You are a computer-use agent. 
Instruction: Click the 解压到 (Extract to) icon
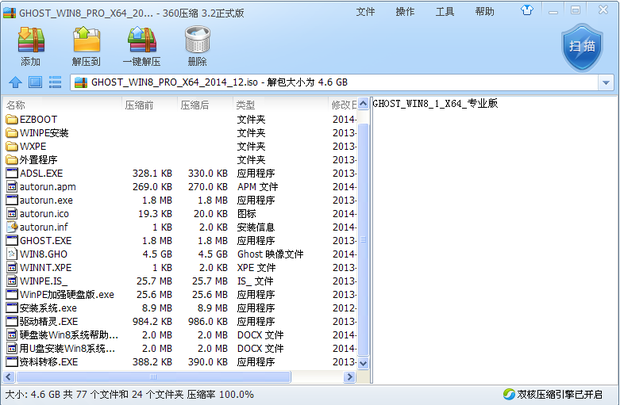click(x=86, y=40)
